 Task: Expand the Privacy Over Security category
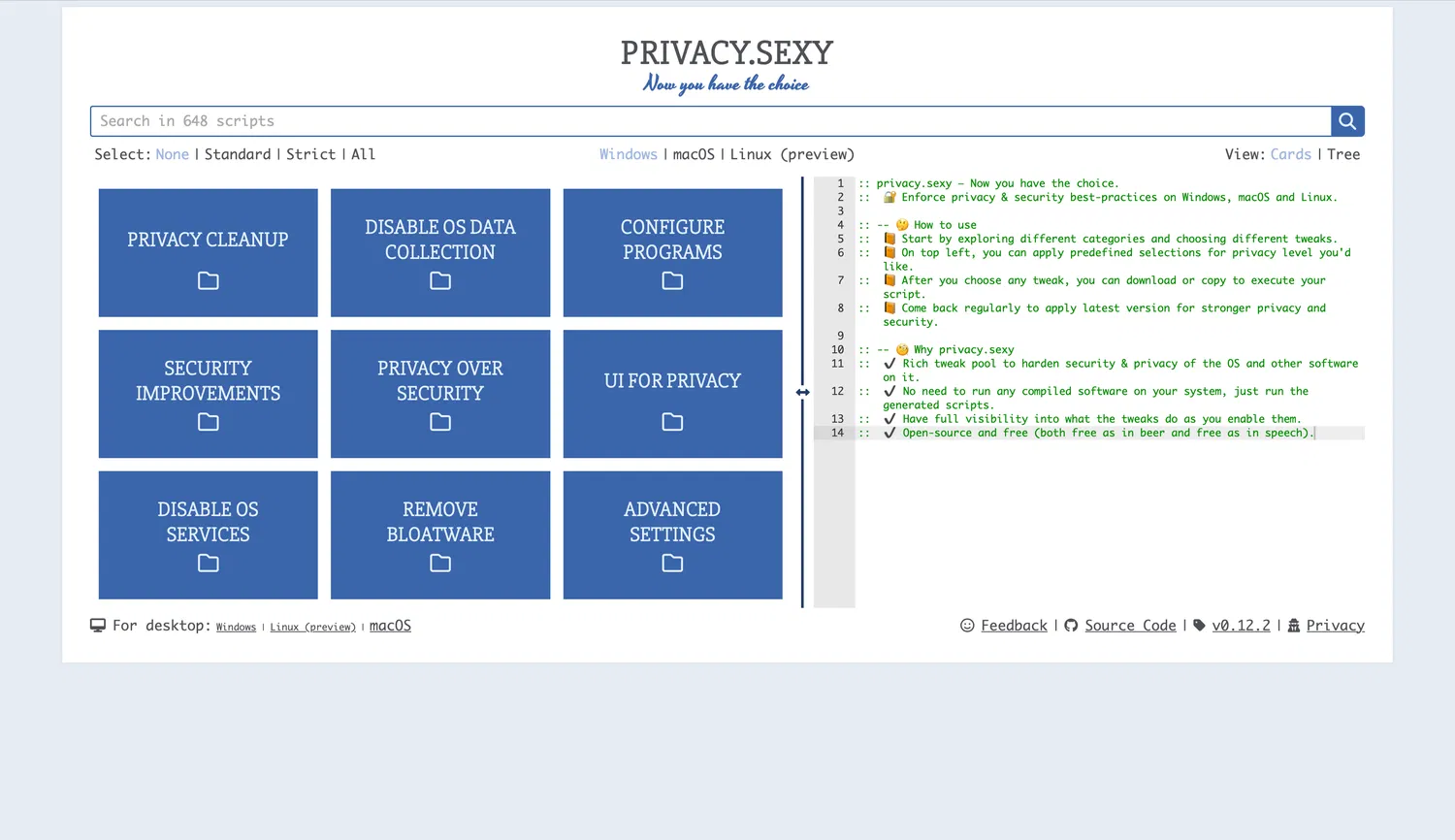coord(440,394)
